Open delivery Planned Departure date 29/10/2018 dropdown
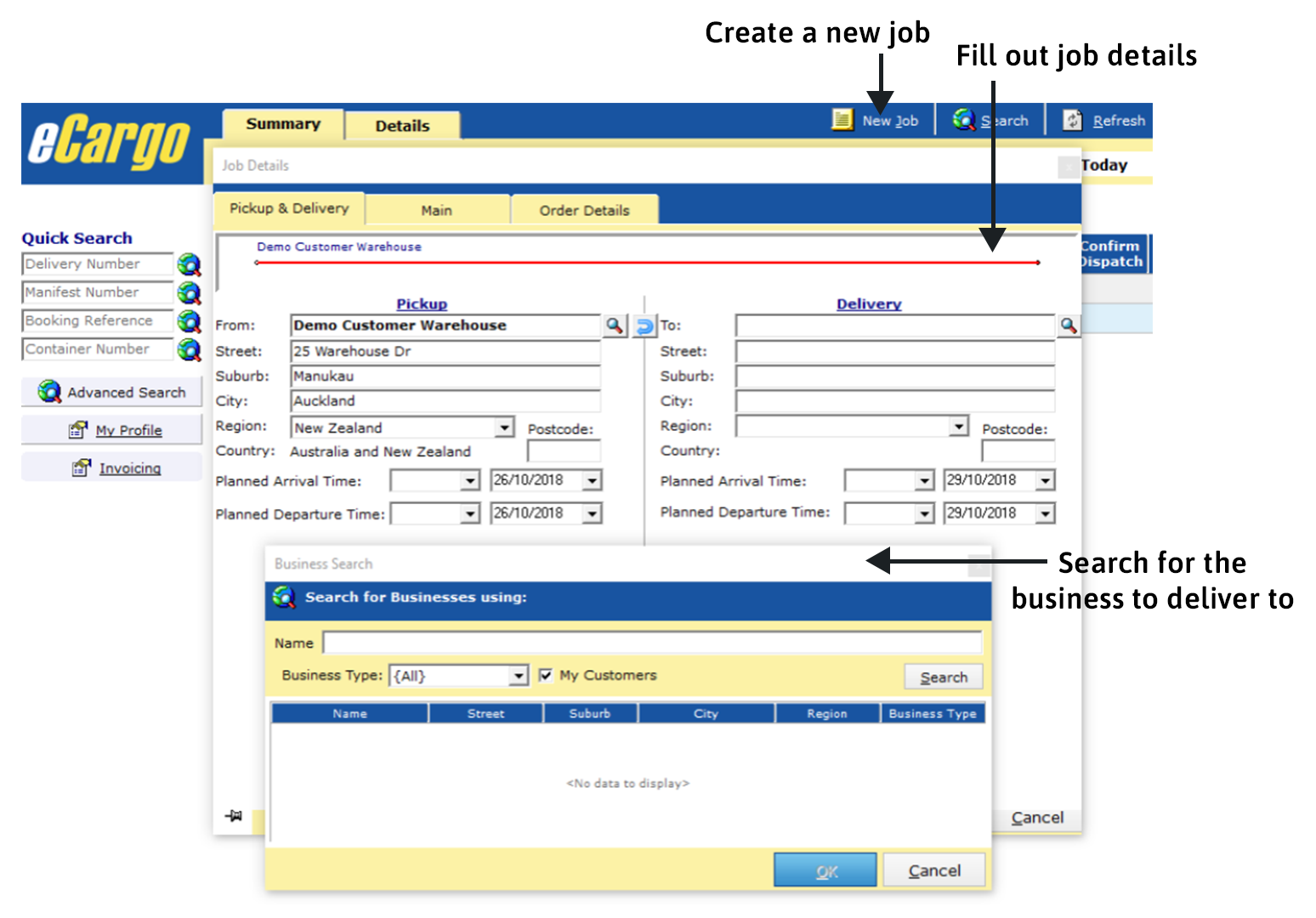1316x918 pixels. pyautogui.click(x=1046, y=514)
